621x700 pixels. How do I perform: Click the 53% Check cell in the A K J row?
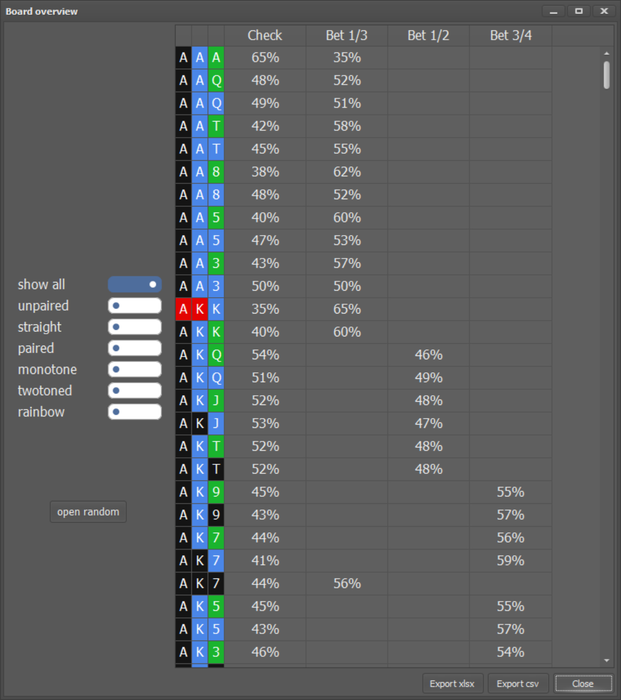(265, 423)
